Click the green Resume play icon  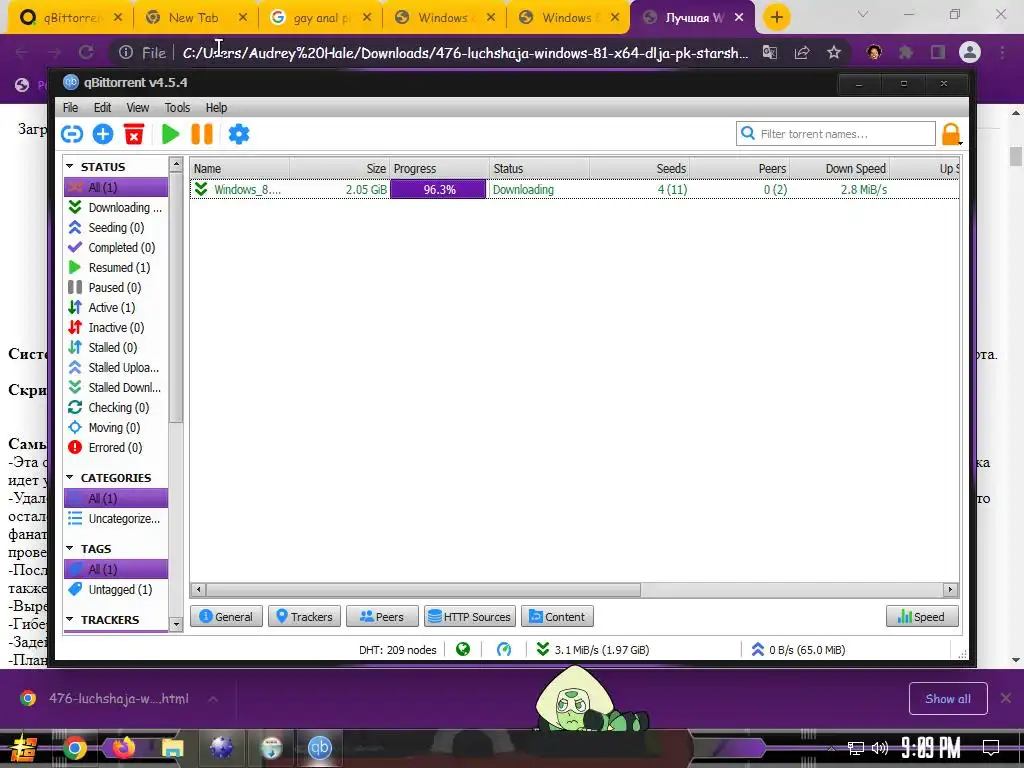(170, 134)
